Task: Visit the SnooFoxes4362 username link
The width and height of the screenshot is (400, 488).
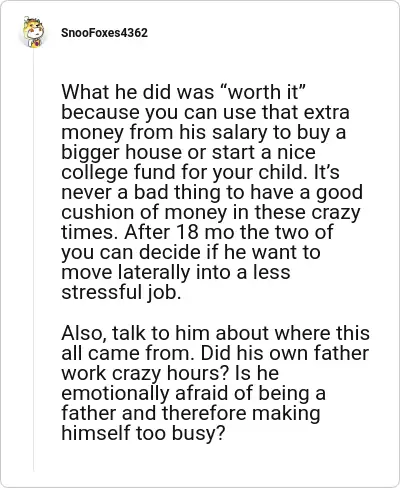Action: click(x=104, y=33)
